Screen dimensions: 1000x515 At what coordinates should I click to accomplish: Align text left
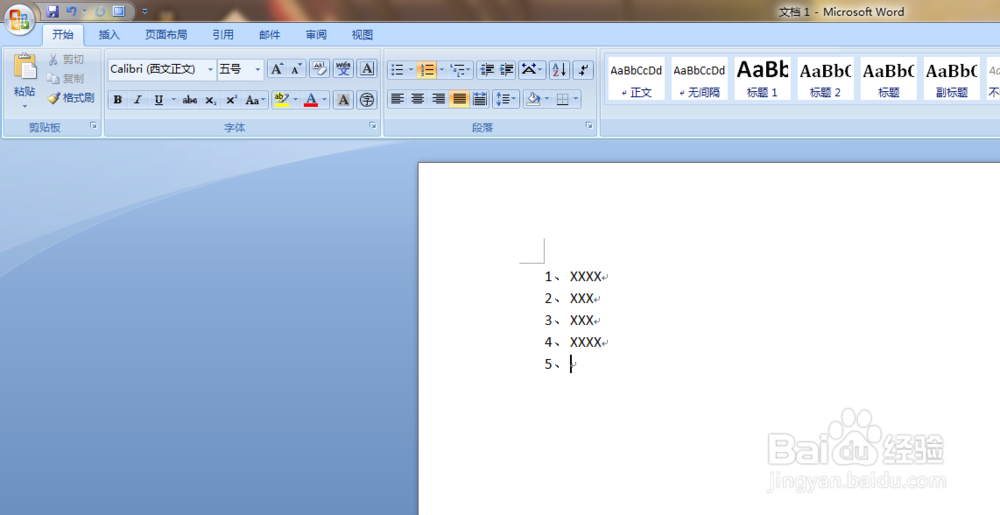[x=397, y=99]
